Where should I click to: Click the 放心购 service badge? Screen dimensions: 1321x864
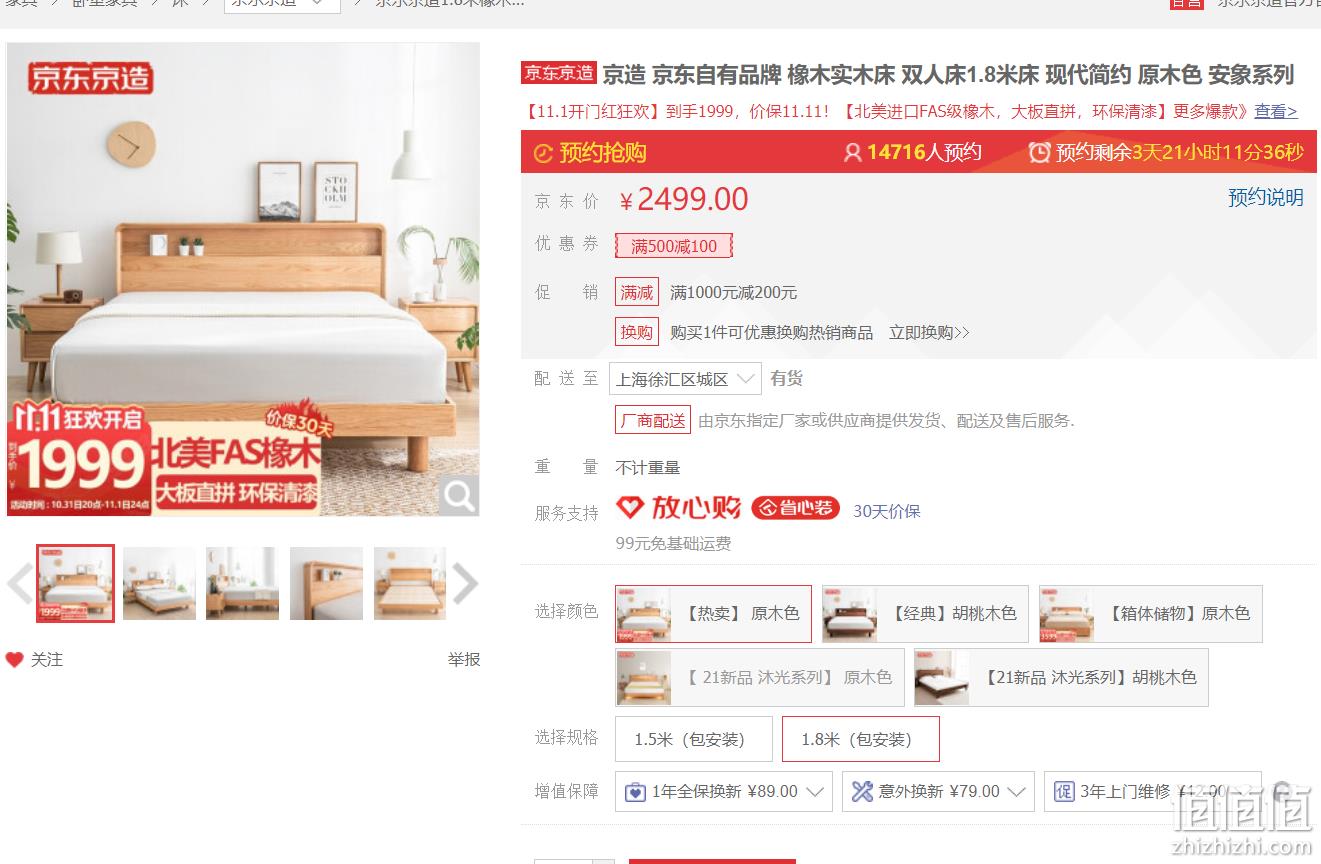[679, 508]
